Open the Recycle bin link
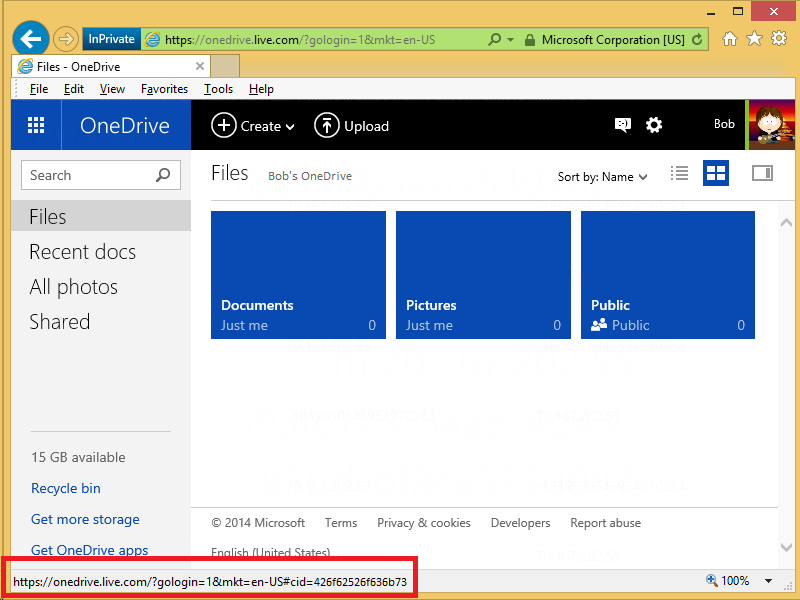800x600 pixels. [x=66, y=488]
